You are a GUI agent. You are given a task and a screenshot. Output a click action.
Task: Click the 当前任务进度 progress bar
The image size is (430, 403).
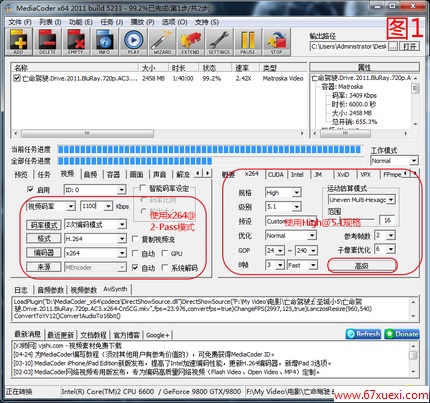(210, 150)
